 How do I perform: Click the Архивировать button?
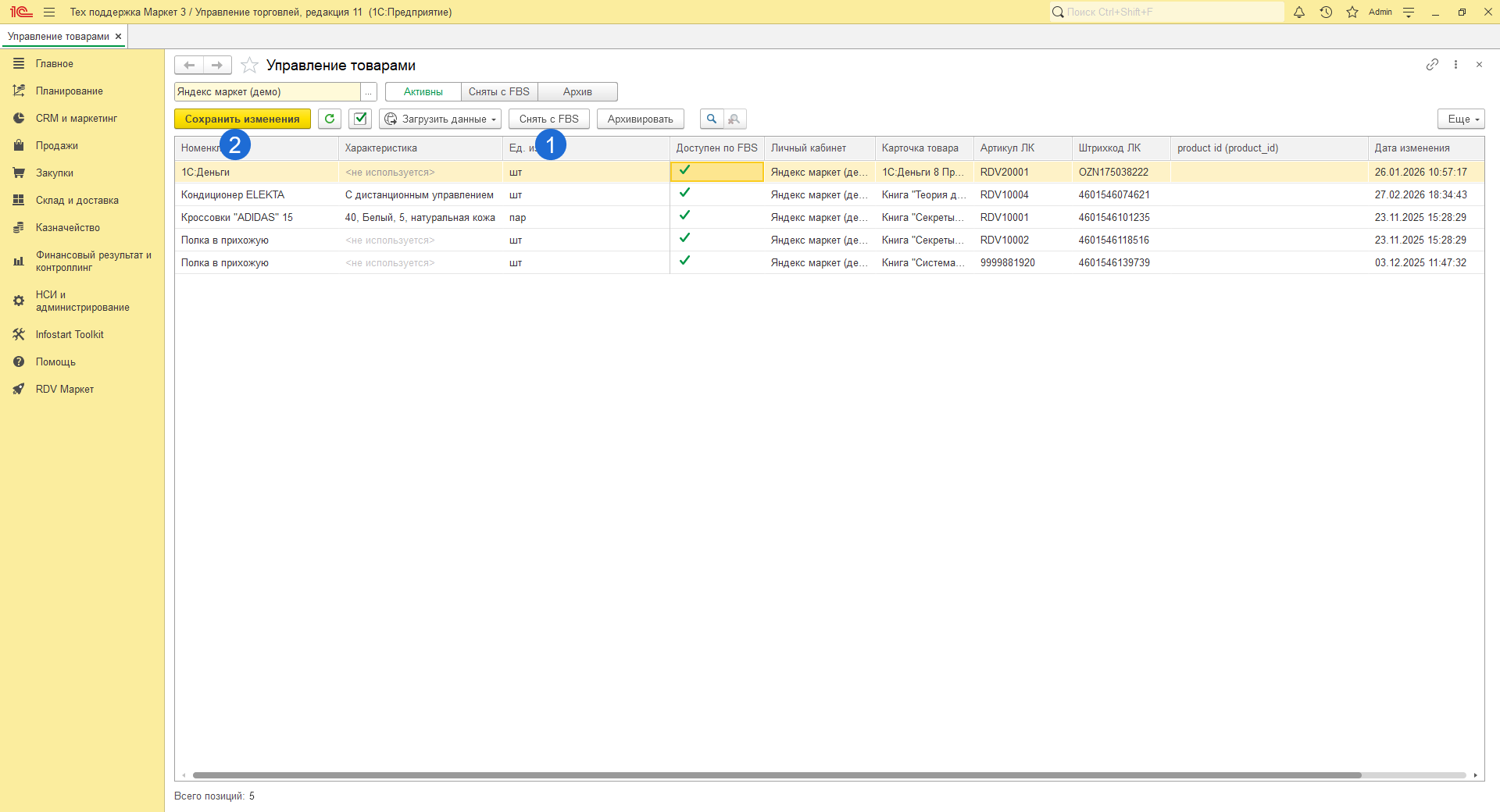pos(640,119)
